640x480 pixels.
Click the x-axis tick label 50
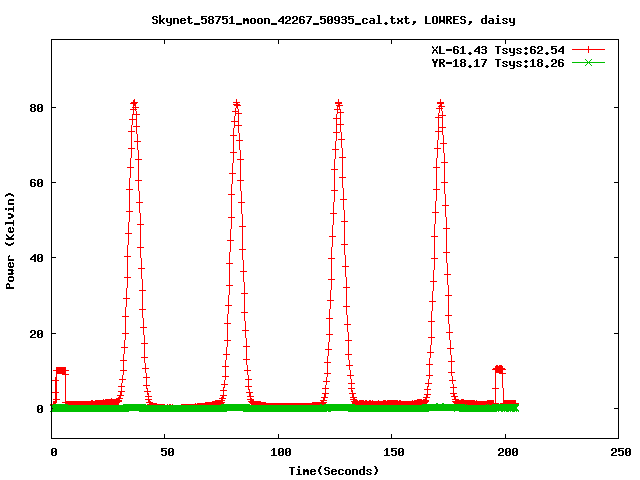click(x=167, y=452)
